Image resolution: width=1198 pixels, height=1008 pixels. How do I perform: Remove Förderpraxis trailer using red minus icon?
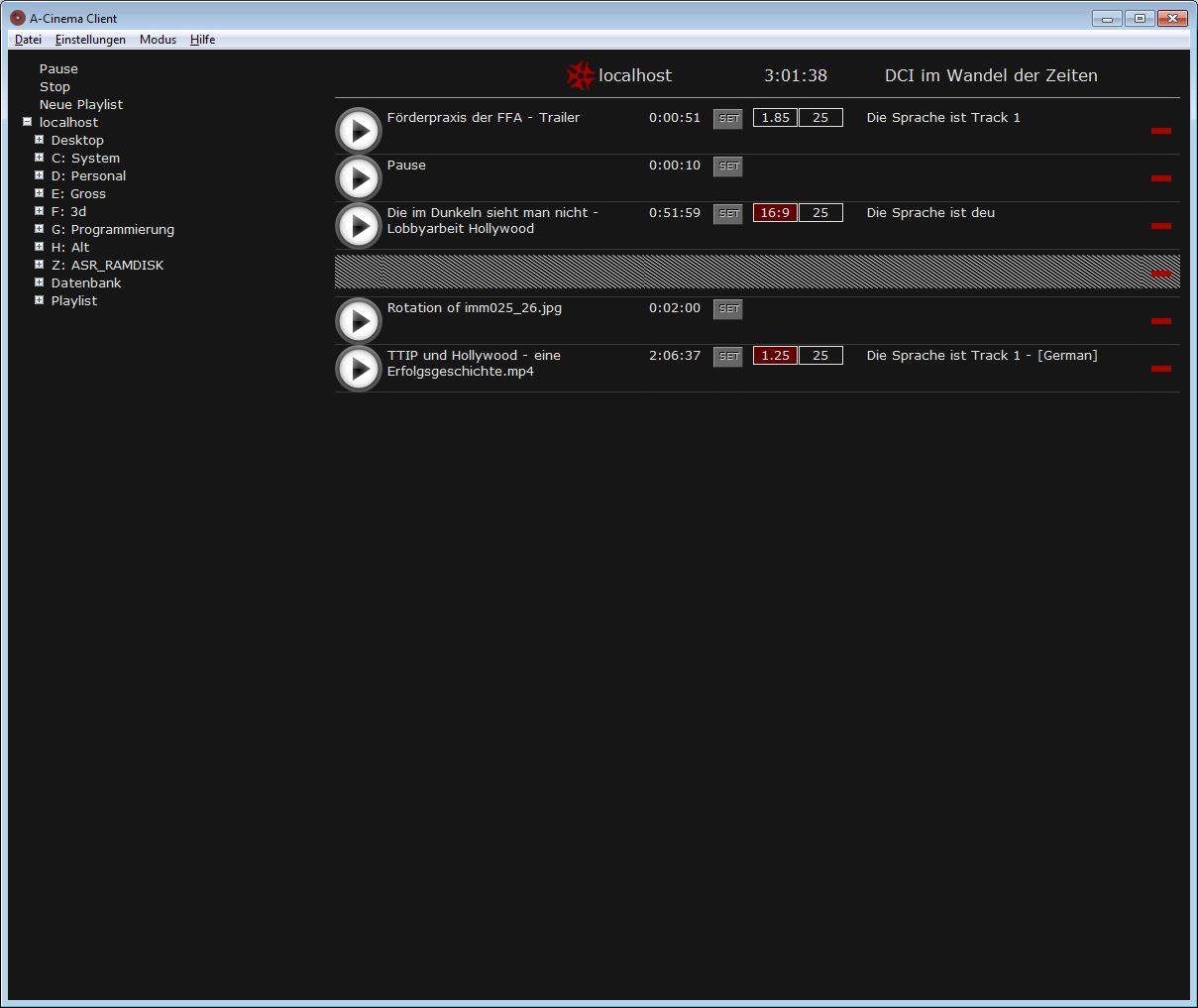pyautogui.click(x=1160, y=131)
